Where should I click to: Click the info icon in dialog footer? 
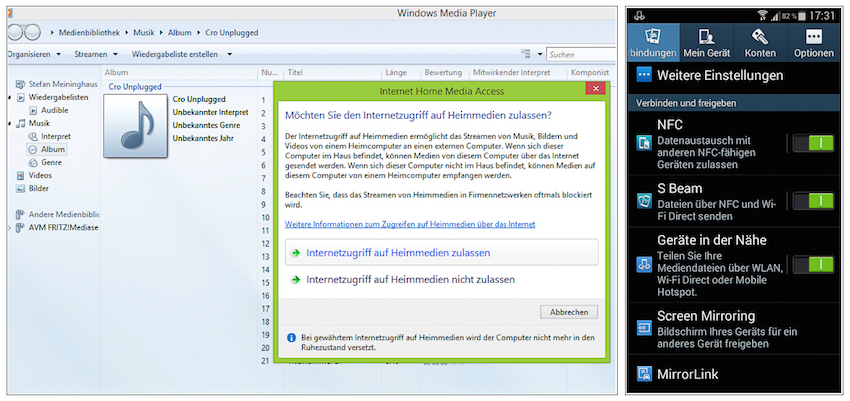pos(291,338)
